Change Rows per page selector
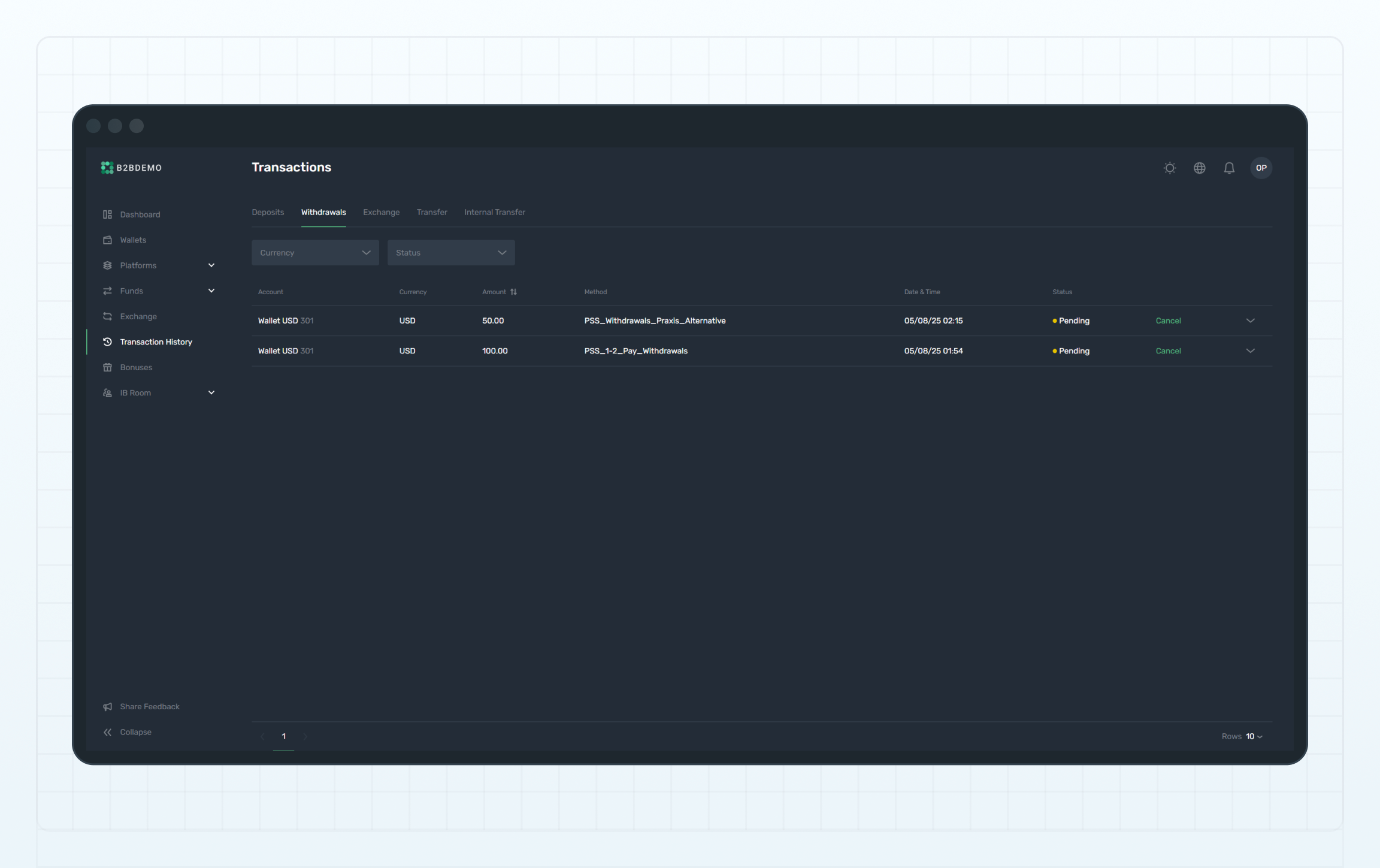Image resolution: width=1380 pixels, height=868 pixels. click(1254, 736)
